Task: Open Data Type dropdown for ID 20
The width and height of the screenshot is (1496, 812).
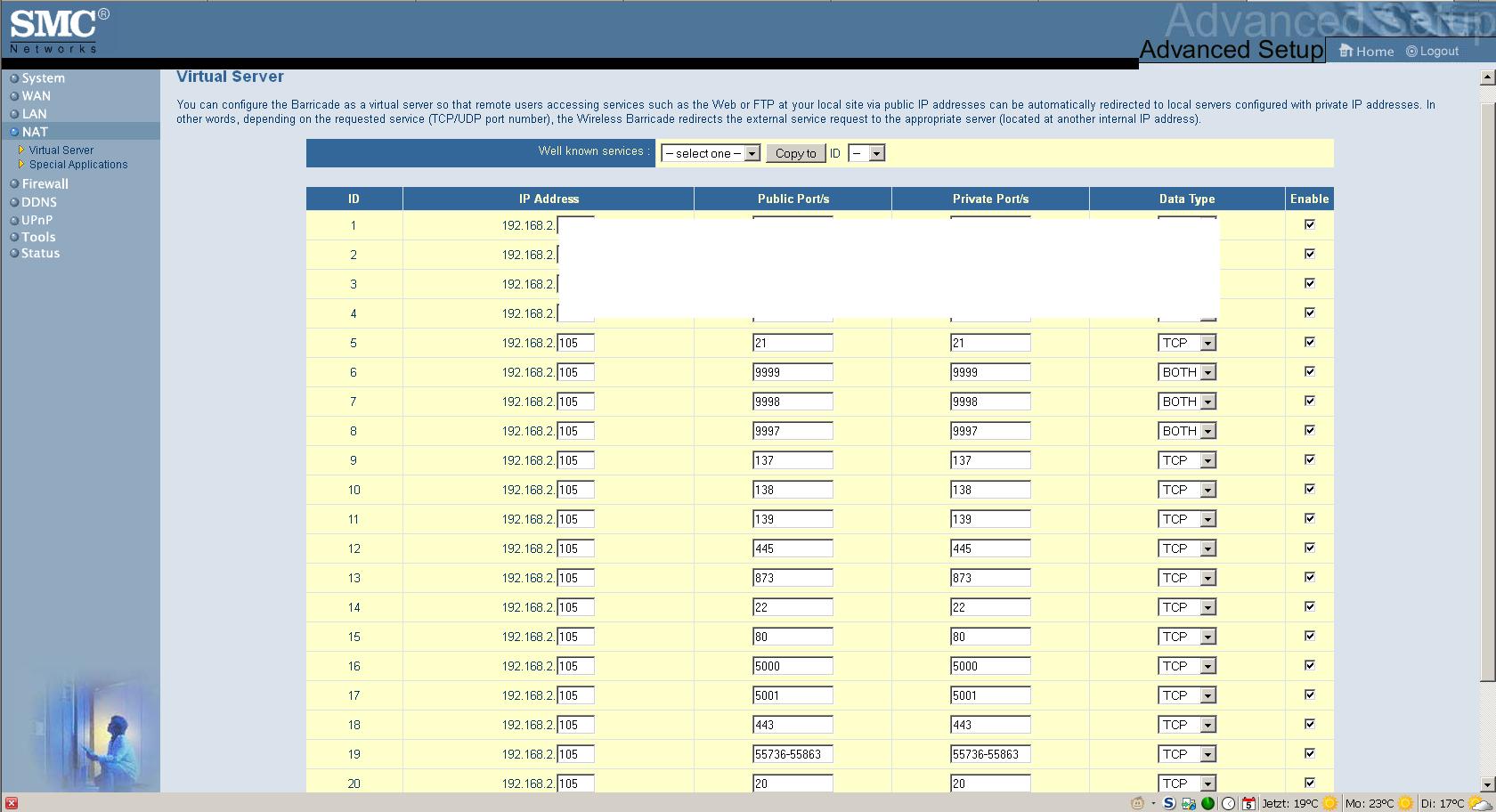Action: [x=1187, y=784]
